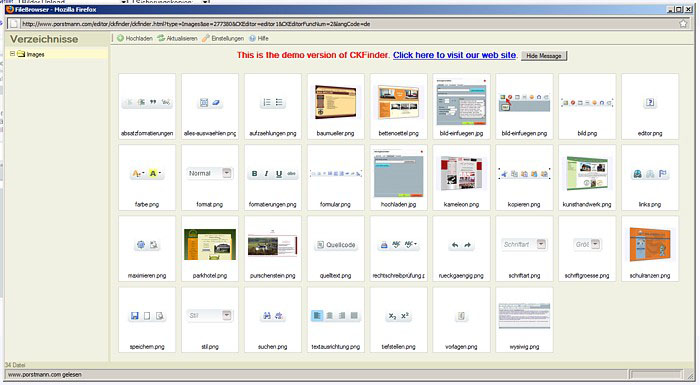Select the purschenstein.png thumbnail

(273, 249)
